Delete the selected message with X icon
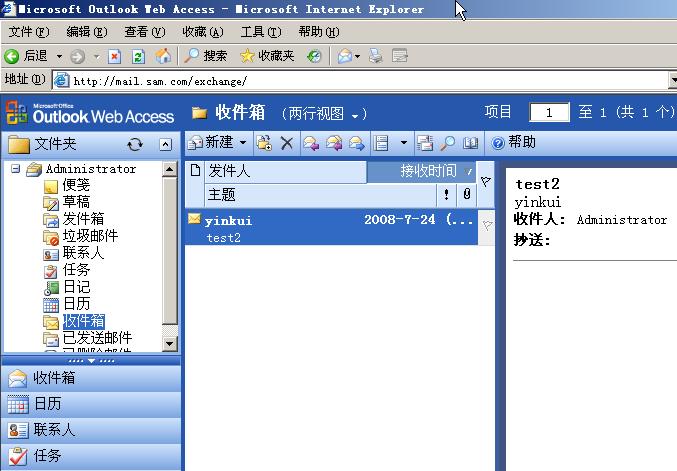 tap(287, 143)
